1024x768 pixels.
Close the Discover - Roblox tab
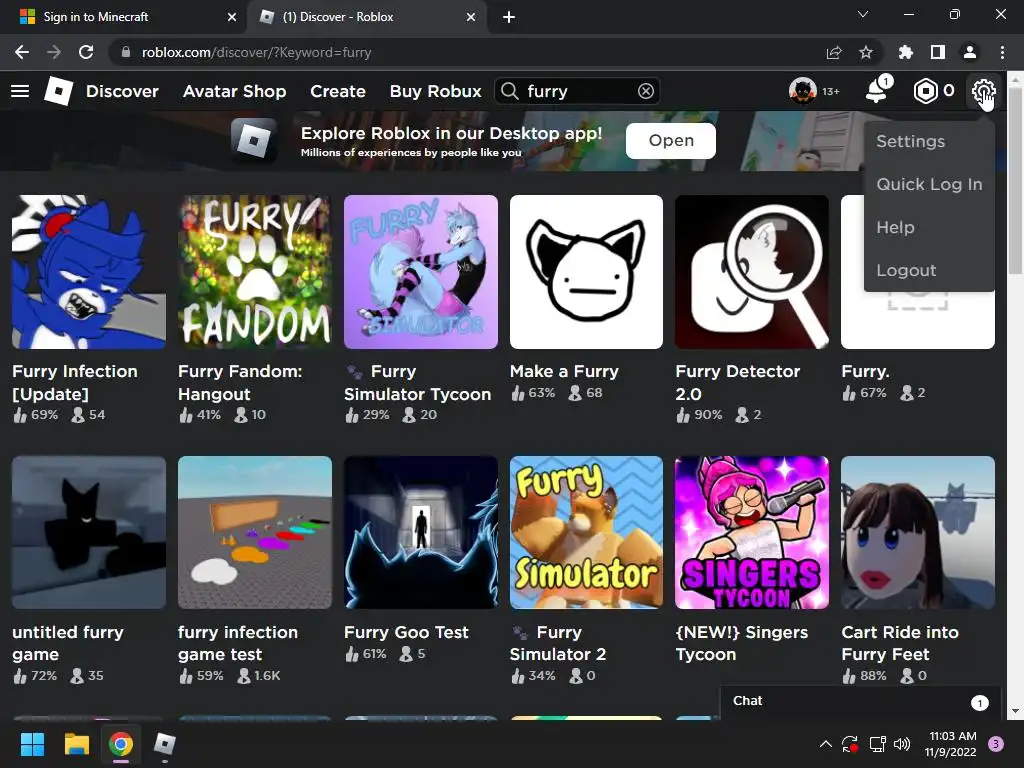(471, 17)
